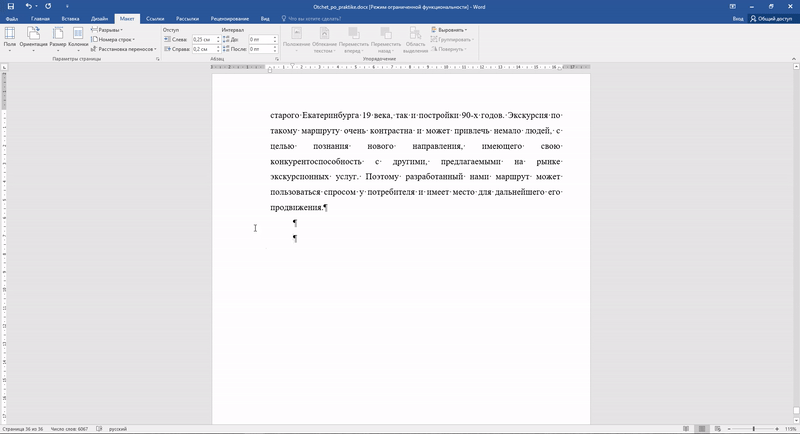Redo the last action
The height and width of the screenshot is (434, 800).
click(48, 6)
